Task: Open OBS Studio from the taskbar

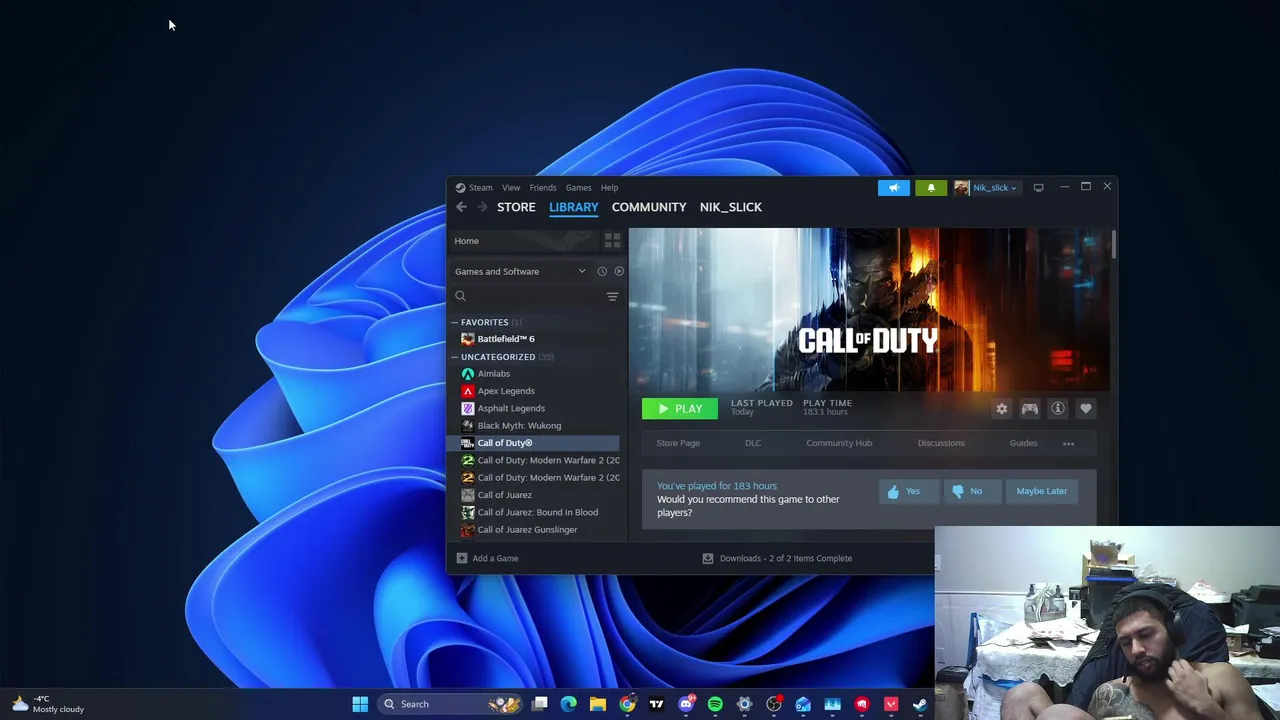Action: 774,704
